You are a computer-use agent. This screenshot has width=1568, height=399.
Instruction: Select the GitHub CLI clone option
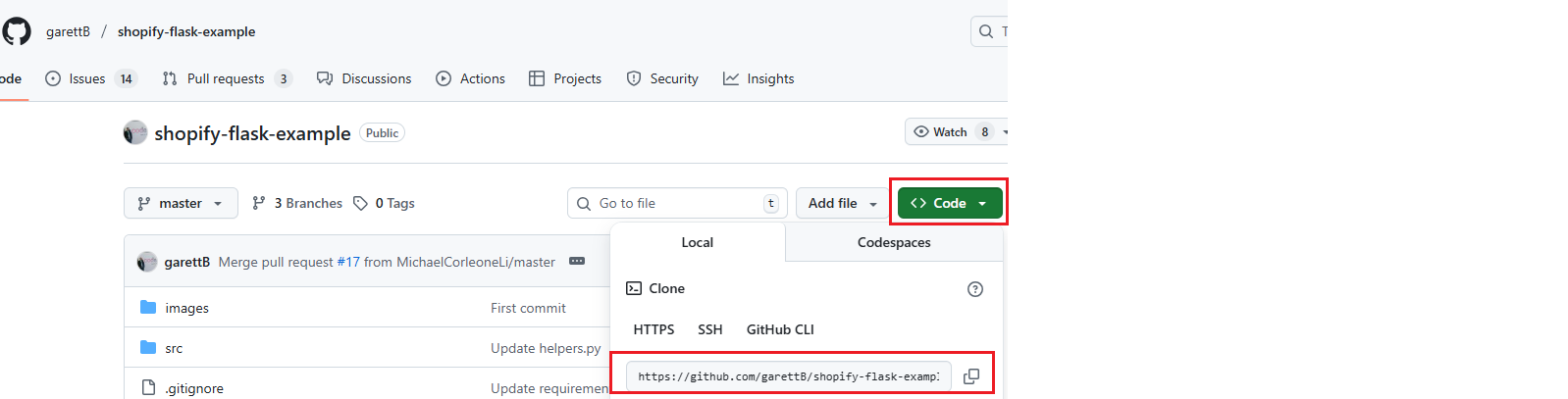pyautogui.click(x=780, y=329)
